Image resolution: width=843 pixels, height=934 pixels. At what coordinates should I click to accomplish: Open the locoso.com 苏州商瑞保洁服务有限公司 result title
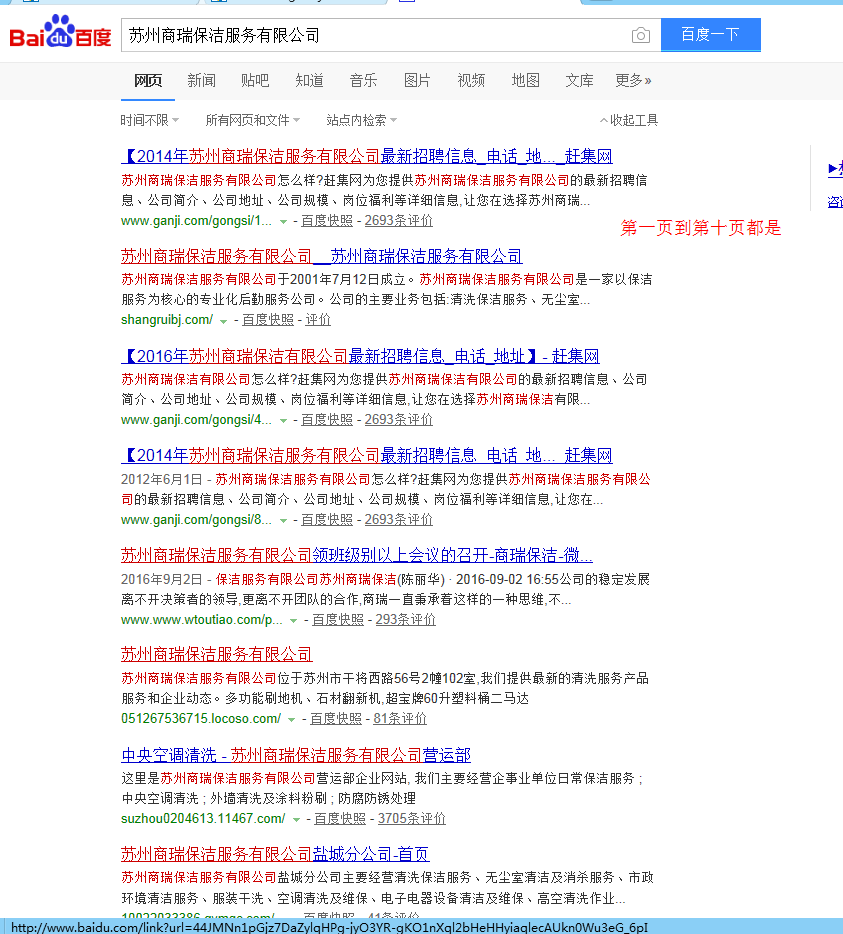tap(217, 654)
